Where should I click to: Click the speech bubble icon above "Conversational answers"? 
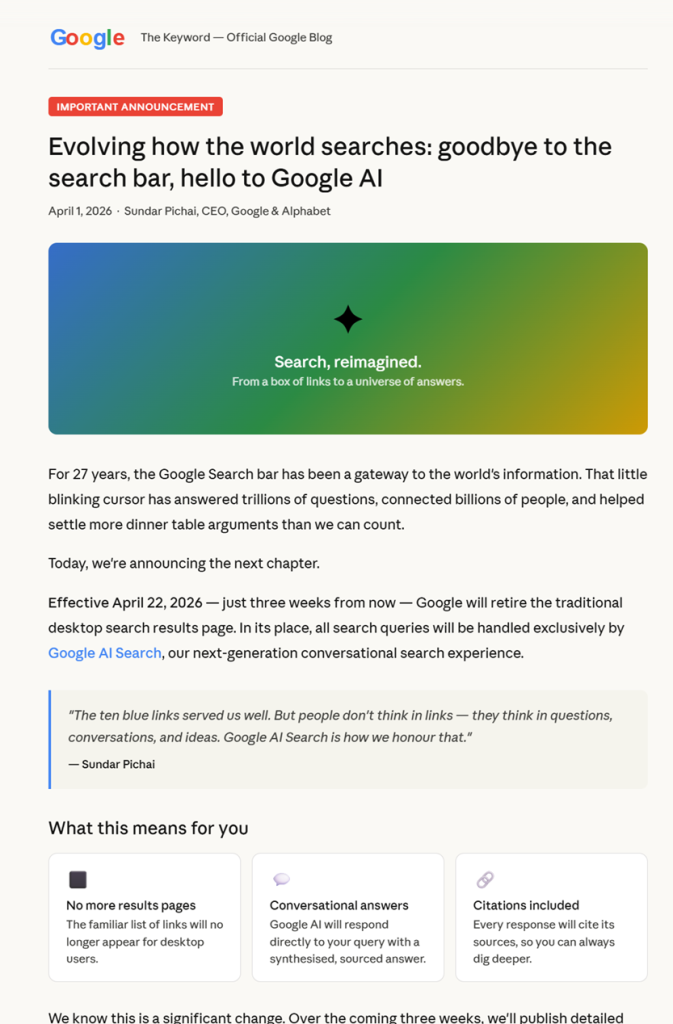[x=281, y=880]
